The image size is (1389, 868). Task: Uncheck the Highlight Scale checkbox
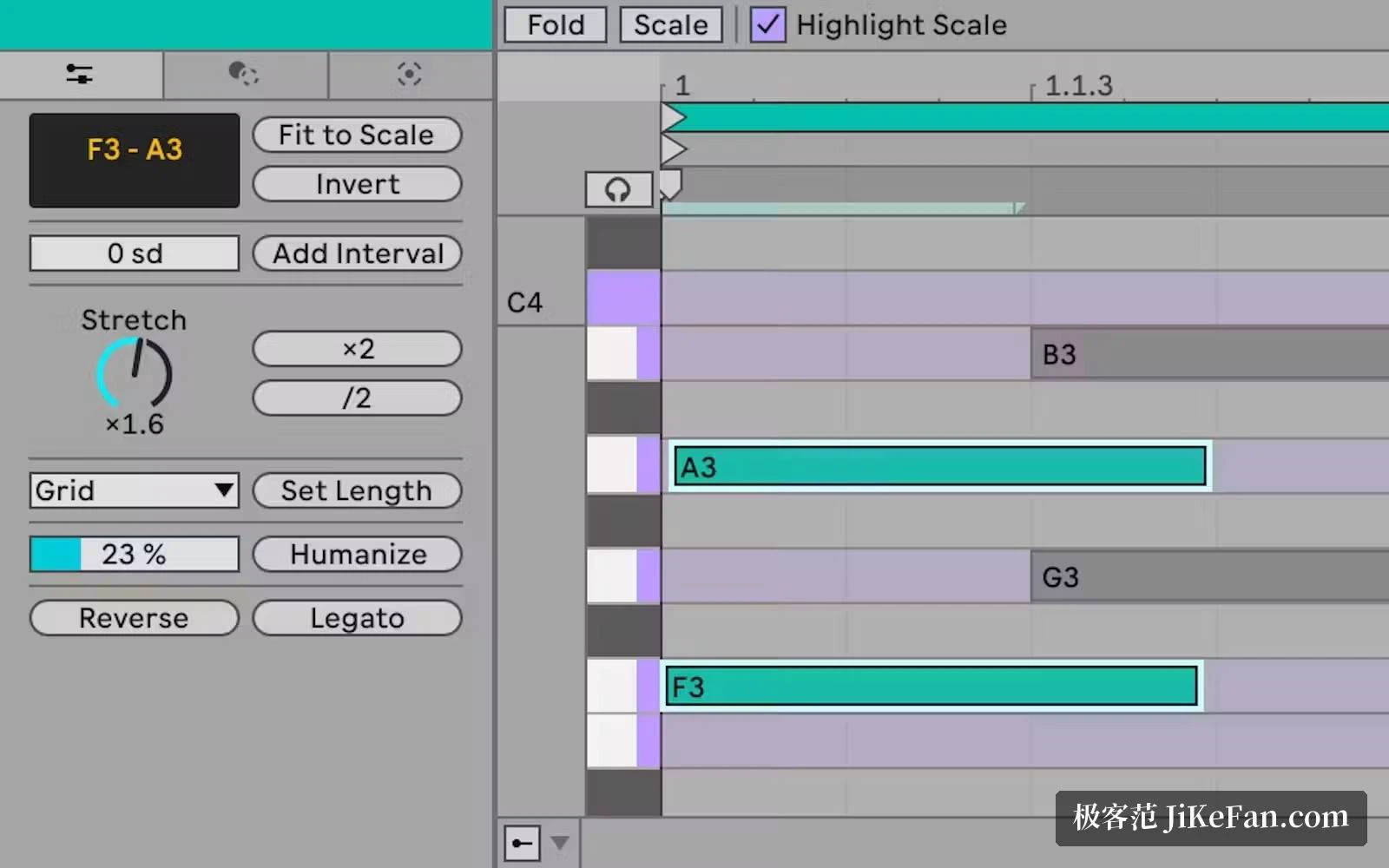[x=767, y=24]
